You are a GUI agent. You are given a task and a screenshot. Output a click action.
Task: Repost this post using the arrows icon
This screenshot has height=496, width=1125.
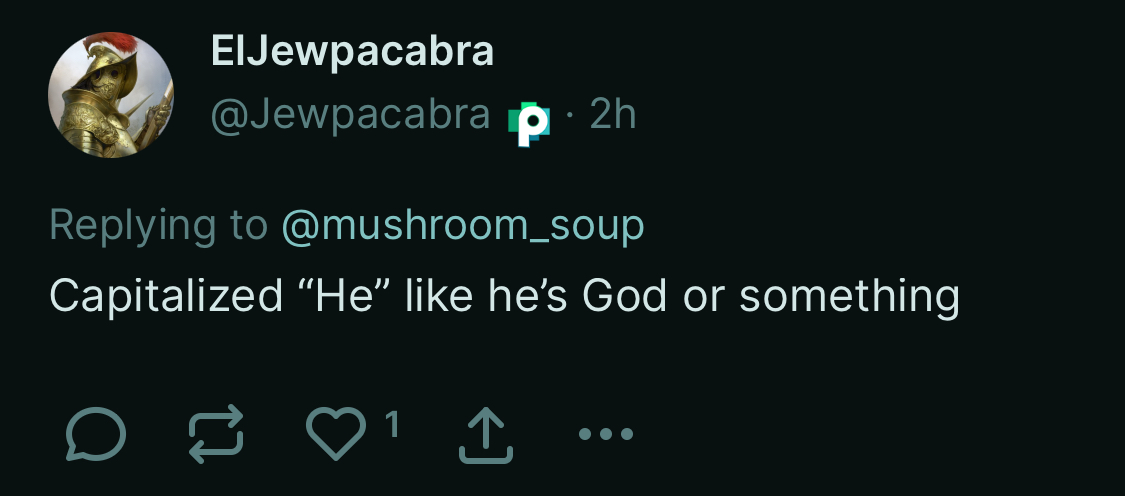216,435
